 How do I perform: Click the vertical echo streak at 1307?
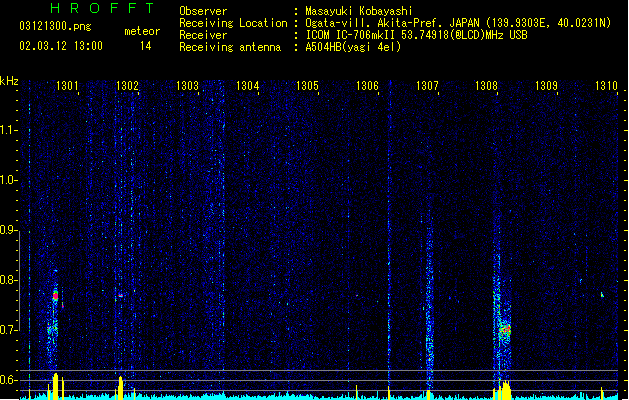pyautogui.click(x=429, y=305)
